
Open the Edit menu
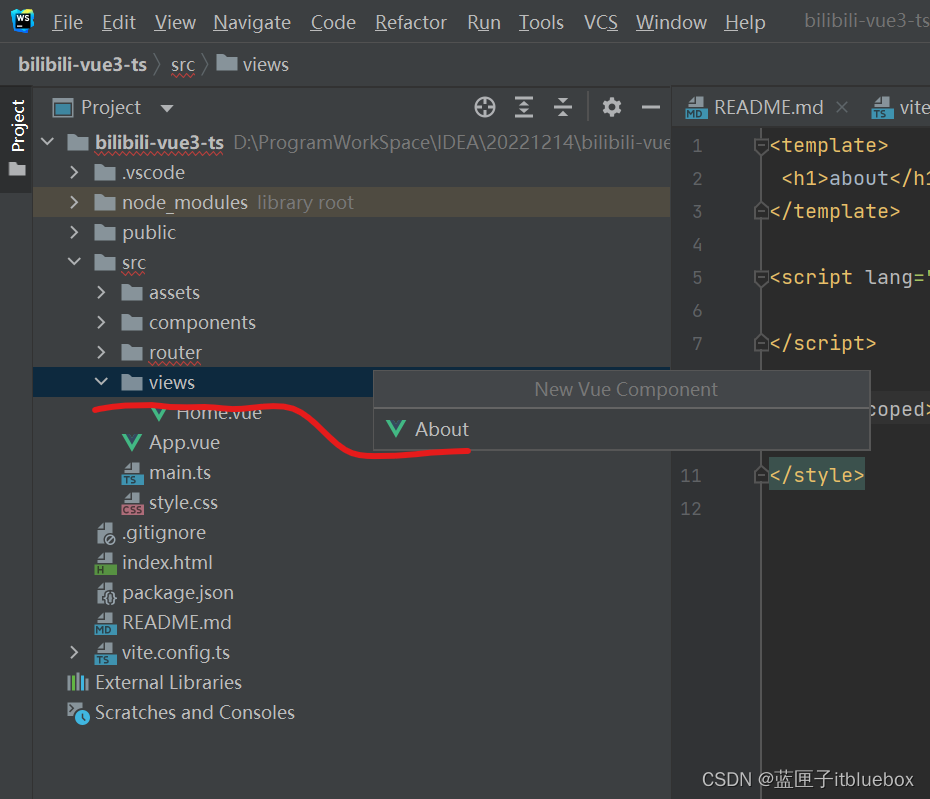pos(119,23)
